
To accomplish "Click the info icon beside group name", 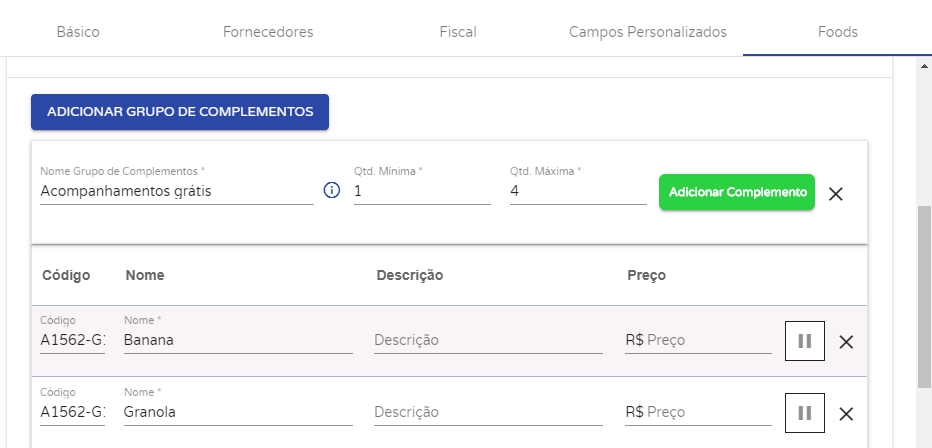I will 333,190.
